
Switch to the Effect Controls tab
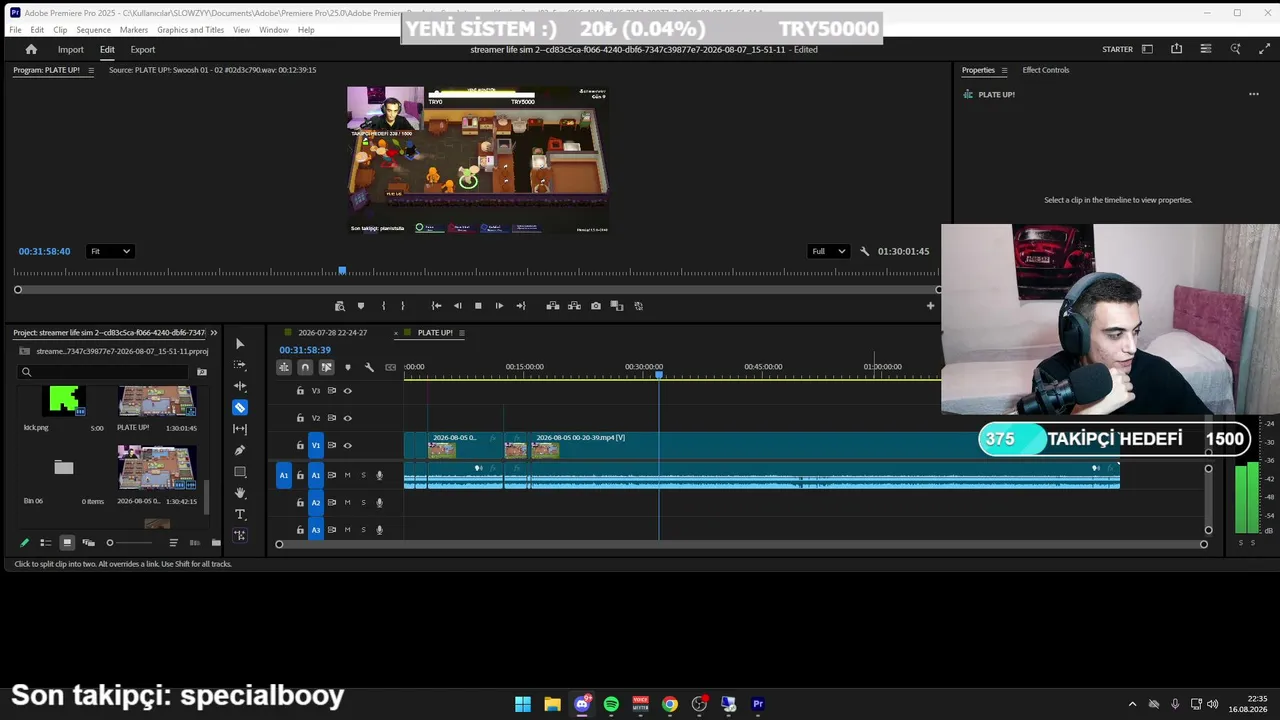[1046, 70]
